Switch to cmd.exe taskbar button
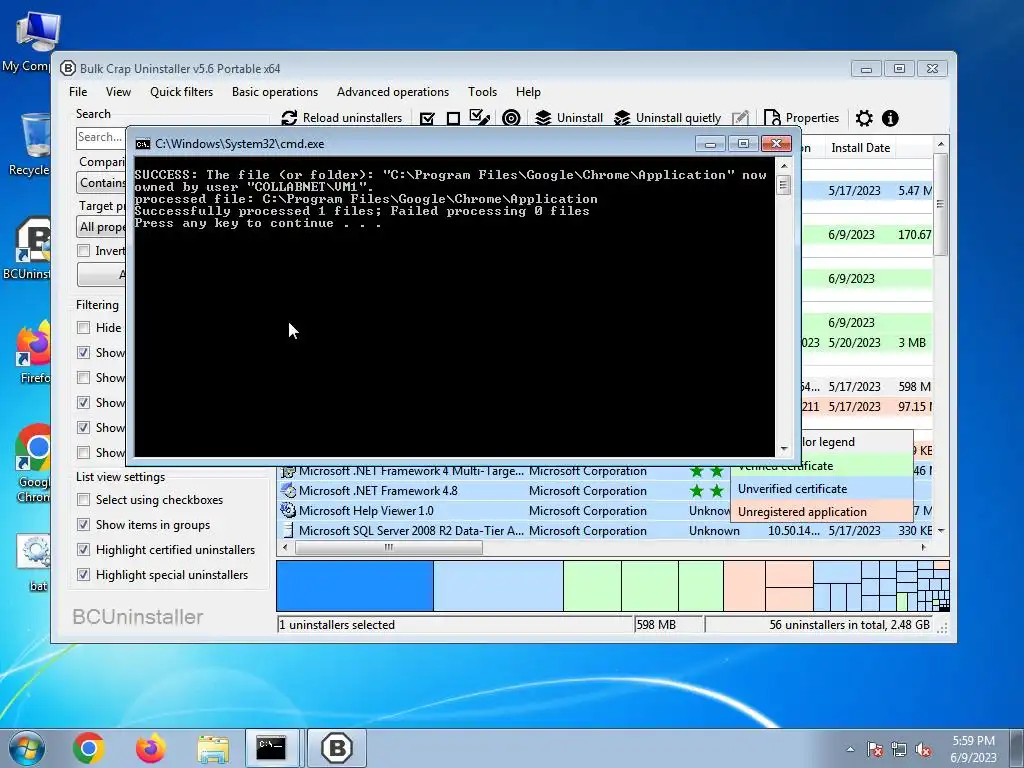 [x=272, y=748]
